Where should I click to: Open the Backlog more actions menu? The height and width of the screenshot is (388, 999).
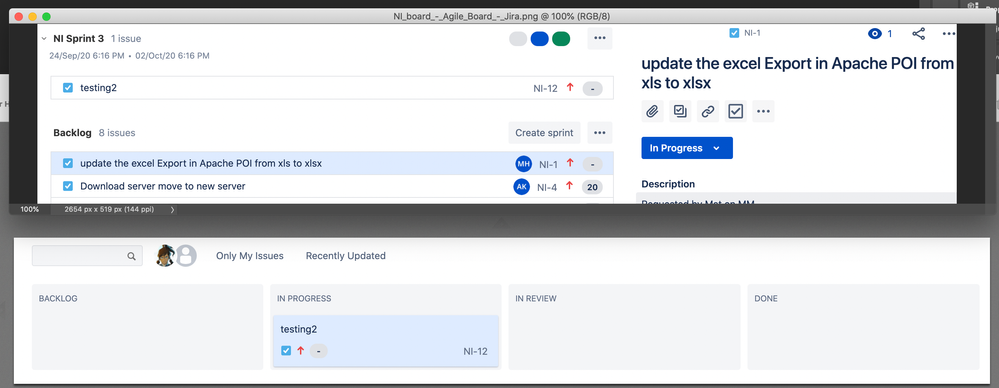click(x=600, y=133)
